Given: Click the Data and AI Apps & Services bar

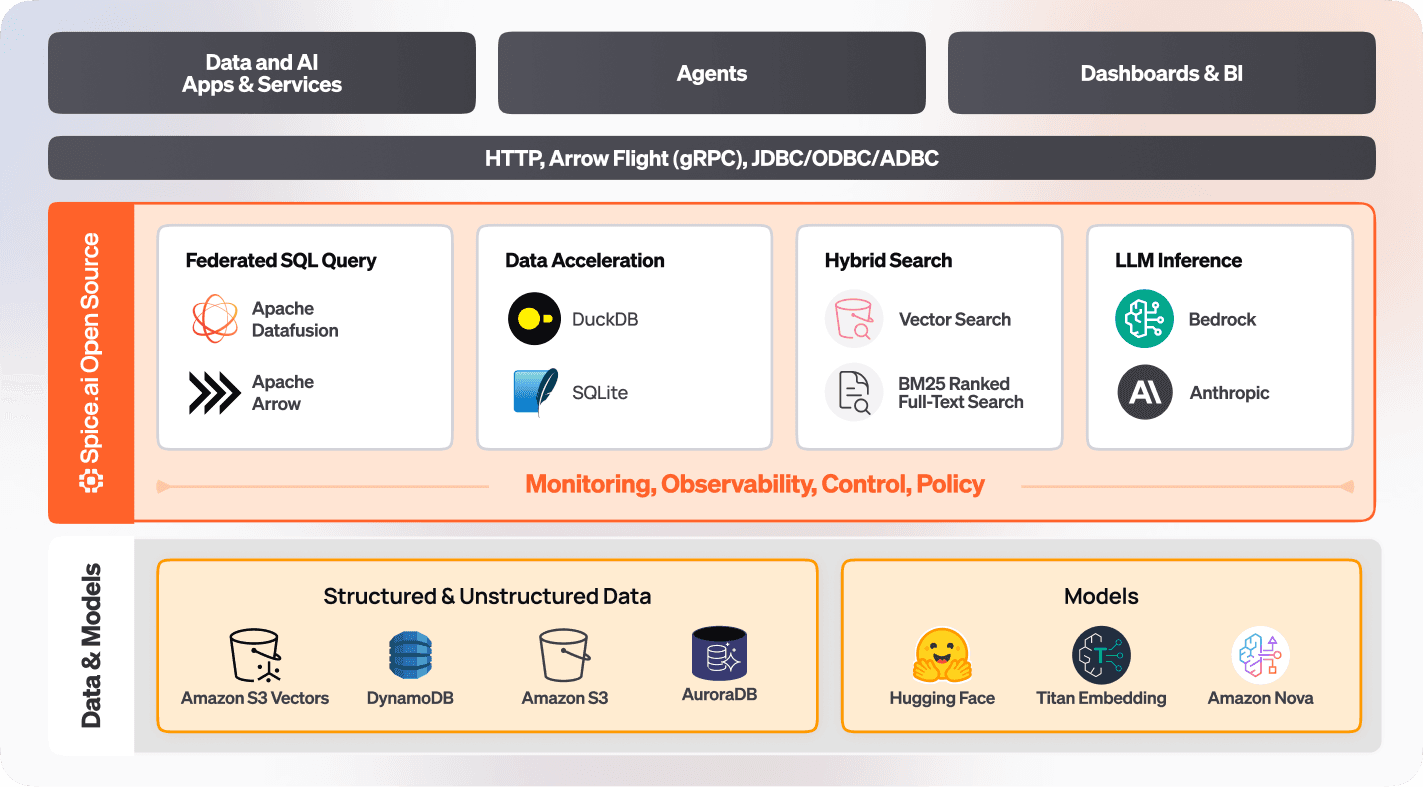Looking at the screenshot, I should 261,73.
